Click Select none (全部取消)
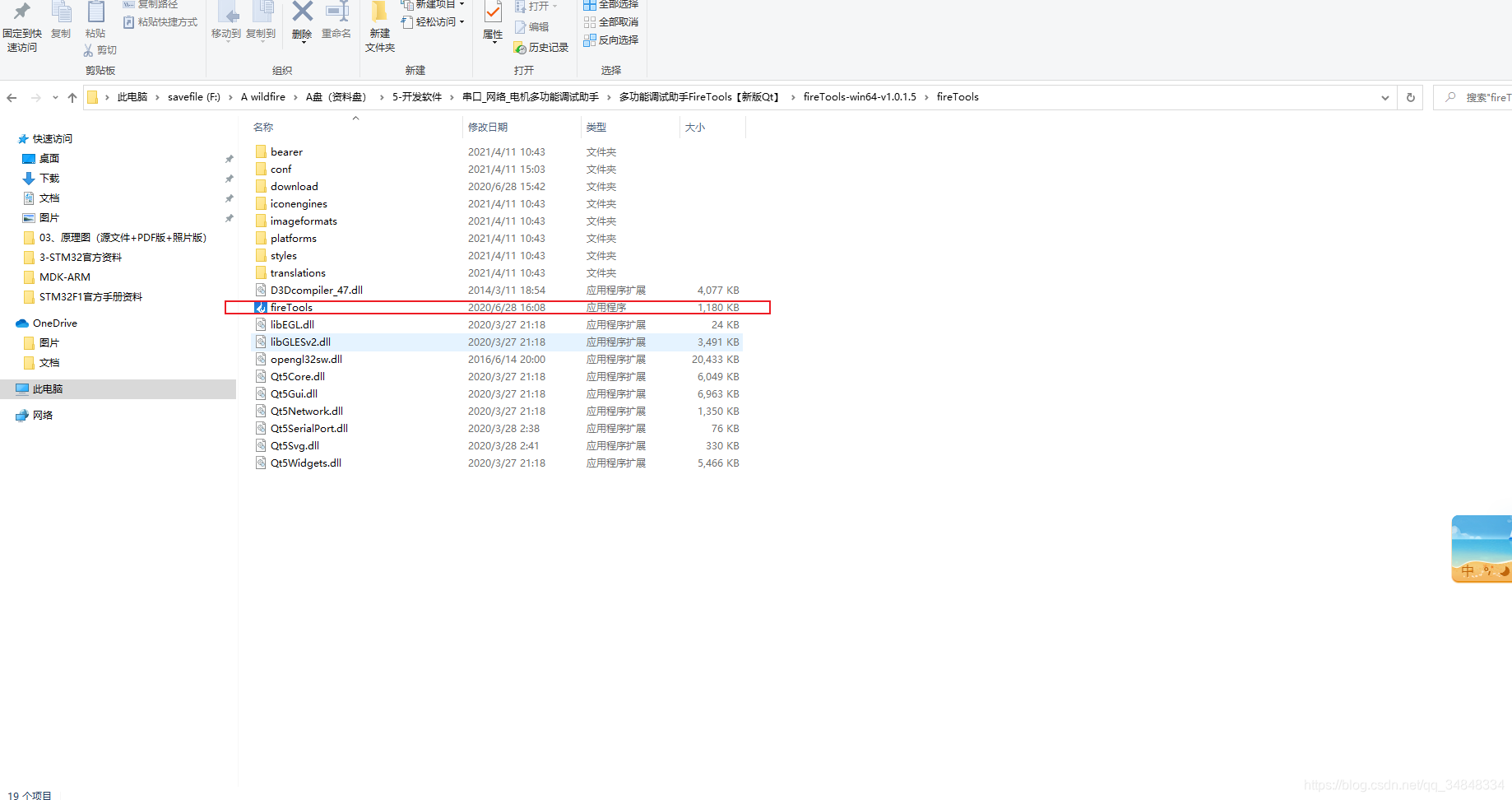1512x800 pixels. 610,22
